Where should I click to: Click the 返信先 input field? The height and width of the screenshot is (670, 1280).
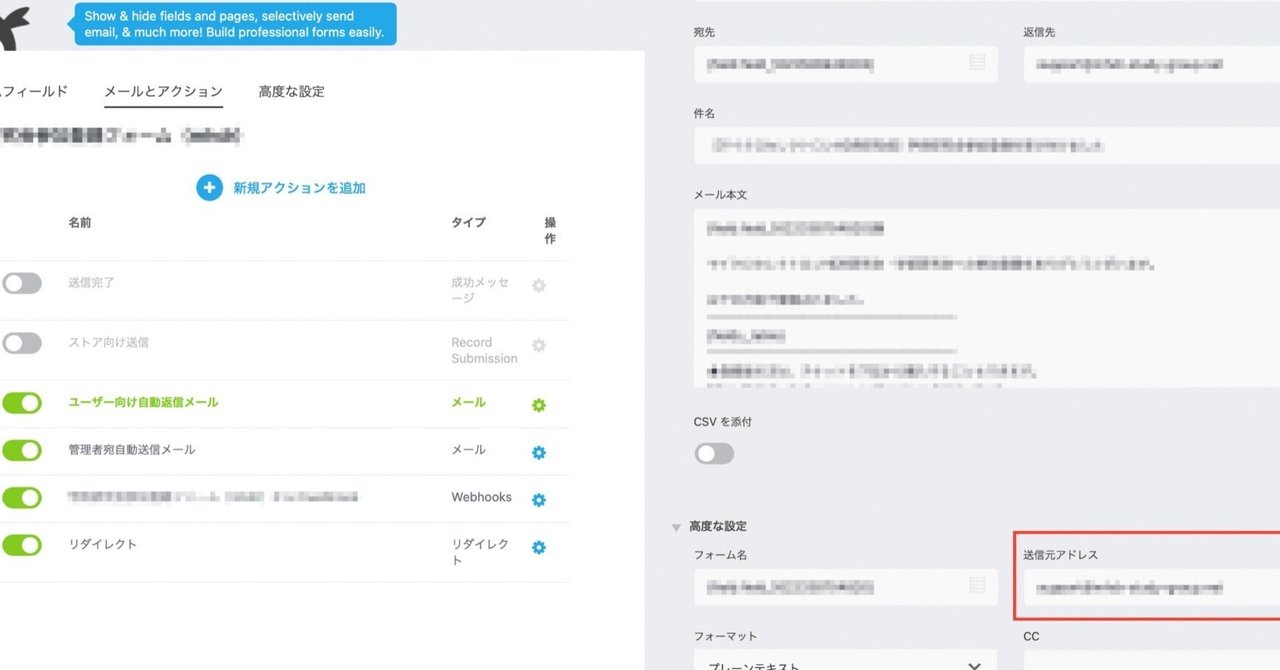click(1152, 64)
